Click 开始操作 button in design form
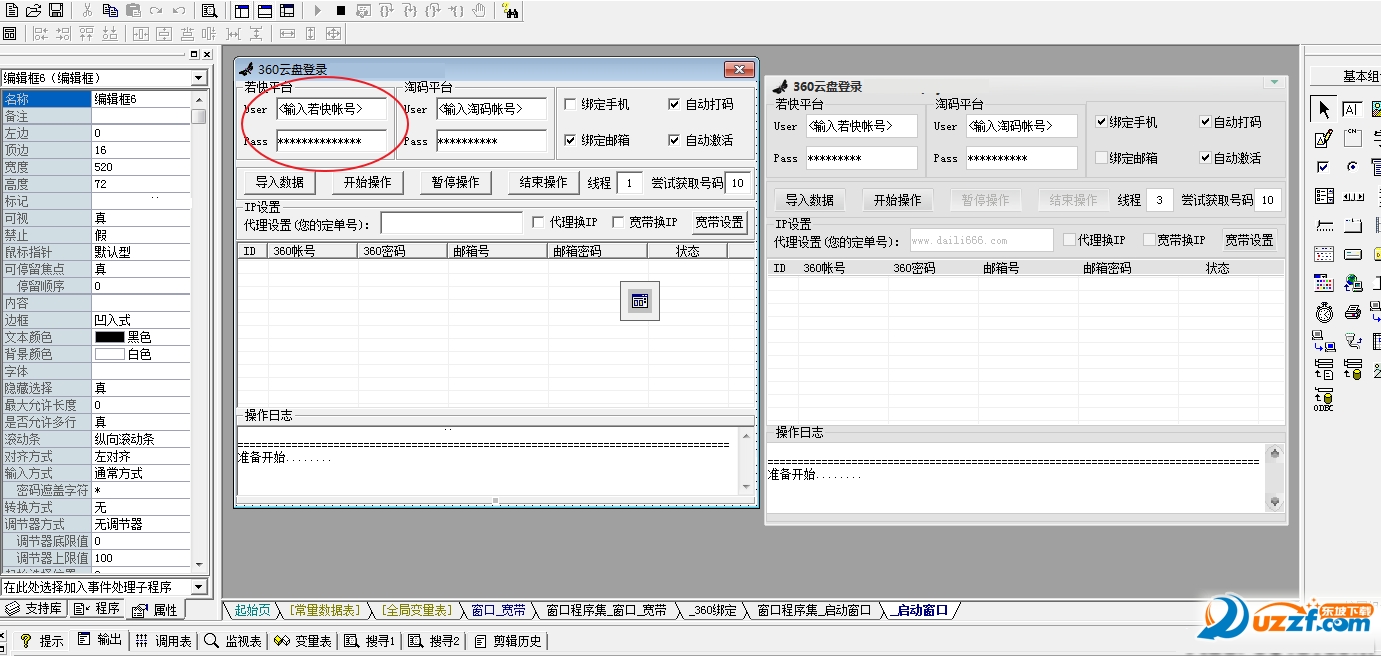This screenshot has height=656, width=1381. [x=367, y=183]
